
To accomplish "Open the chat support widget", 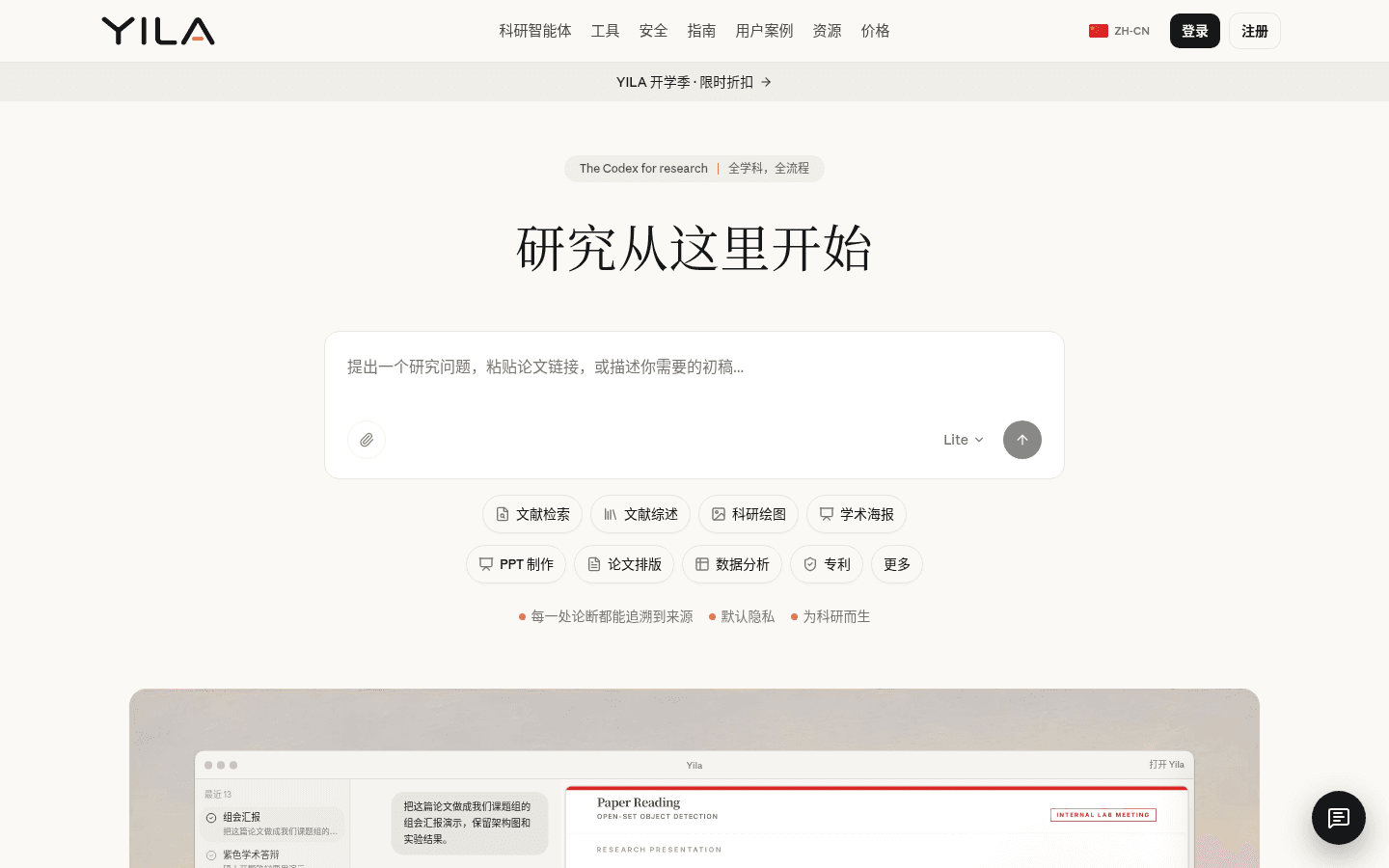I will tap(1339, 818).
